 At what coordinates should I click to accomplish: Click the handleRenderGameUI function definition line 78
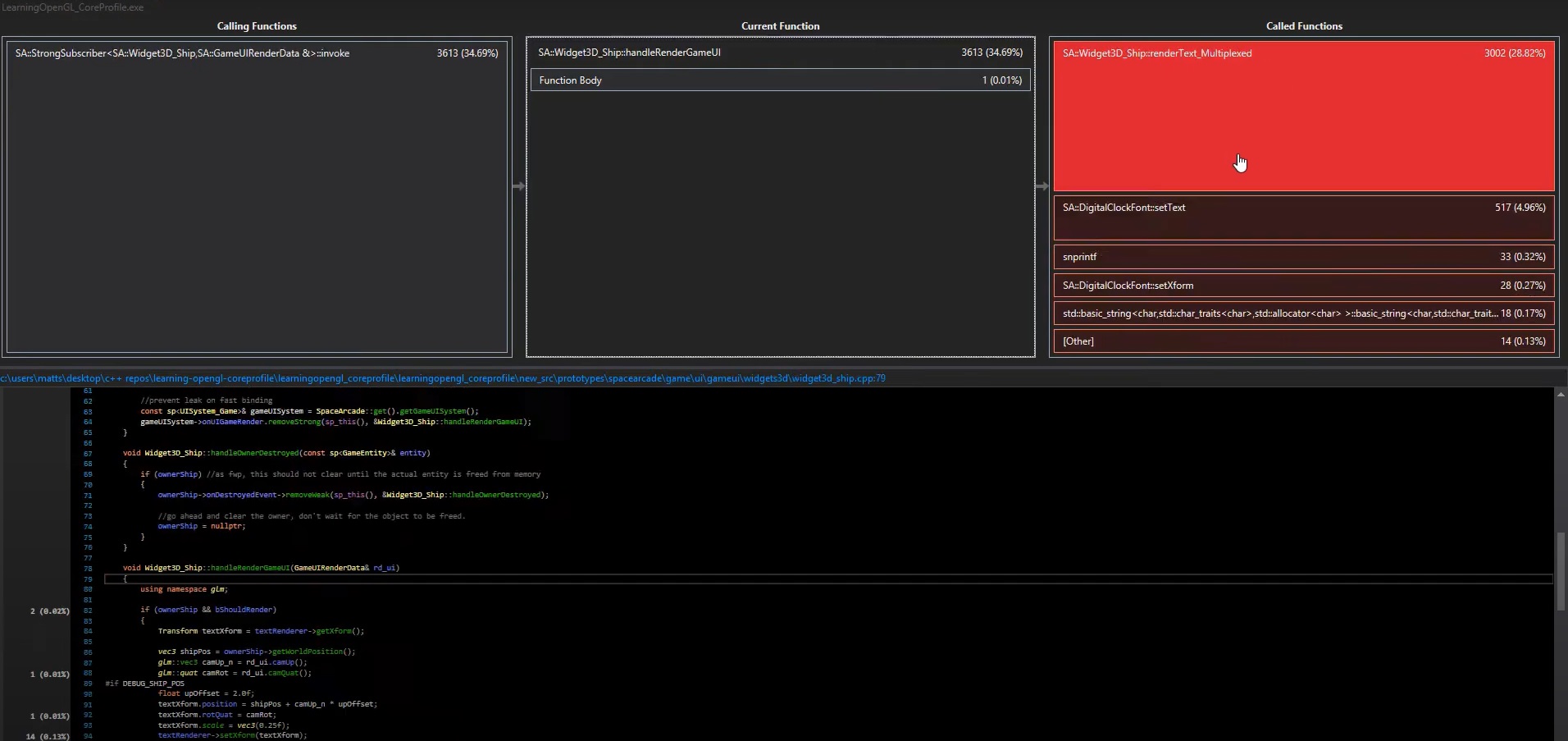[x=261, y=568]
